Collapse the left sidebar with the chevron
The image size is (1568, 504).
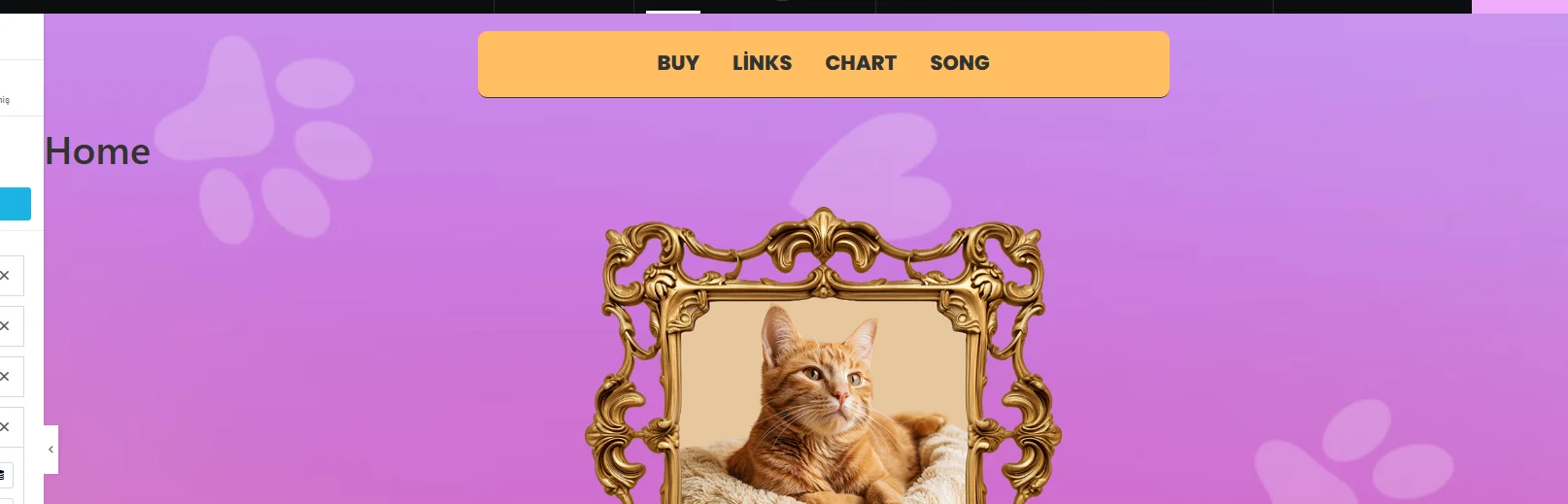[x=51, y=450]
